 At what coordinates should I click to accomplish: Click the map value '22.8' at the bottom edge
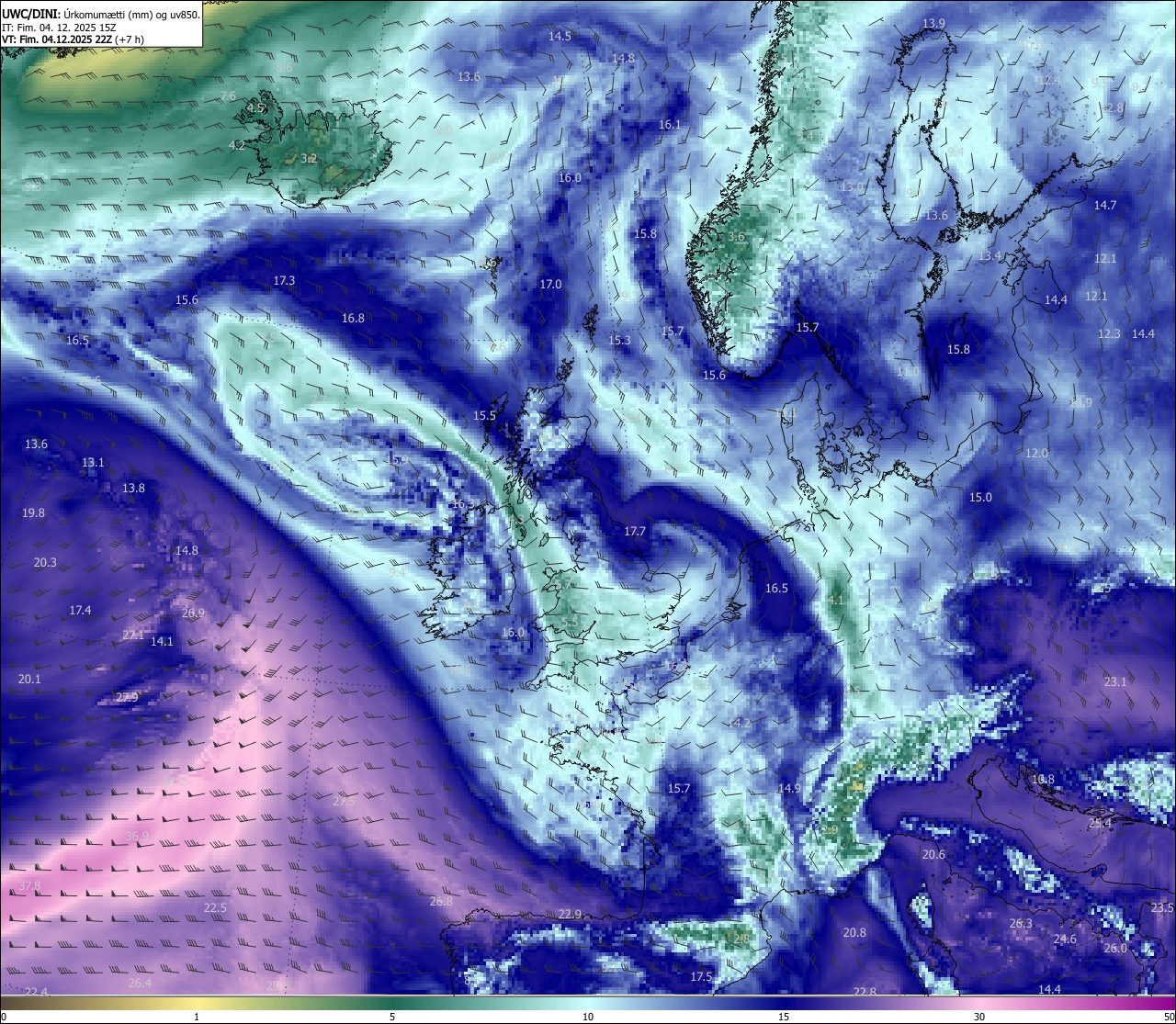click(x=865, y=993)
